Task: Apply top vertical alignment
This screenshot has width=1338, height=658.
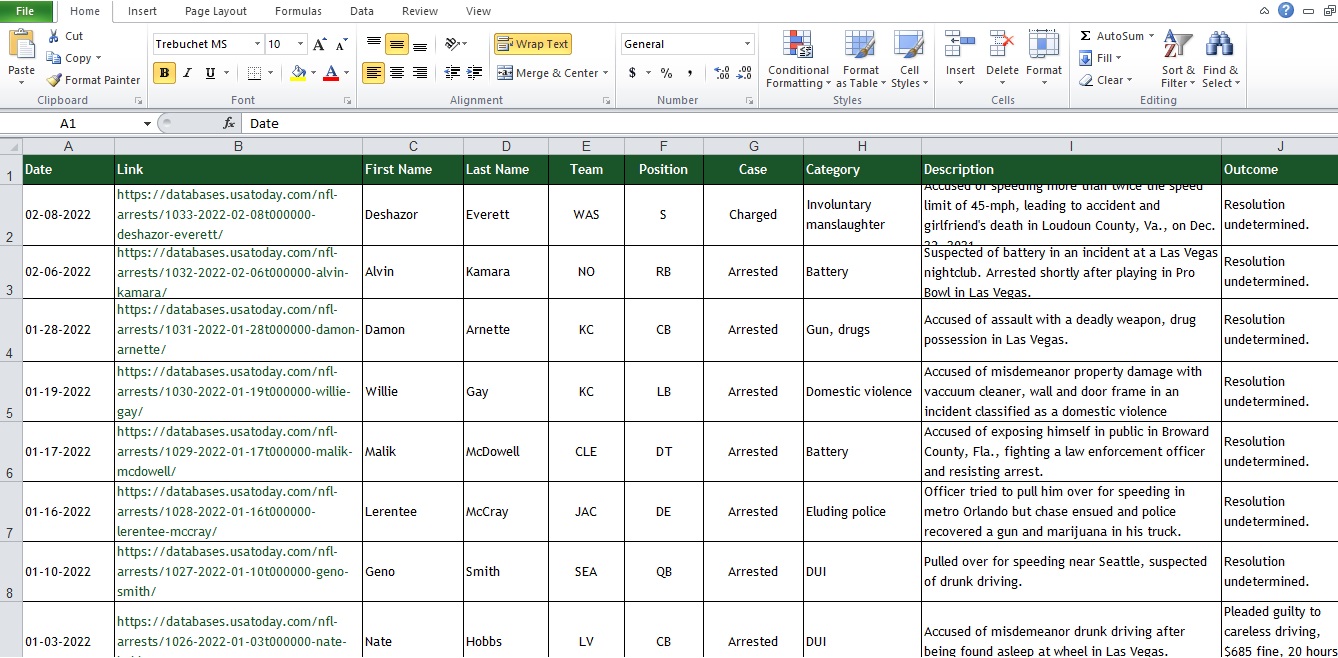Action: point(374,44)
